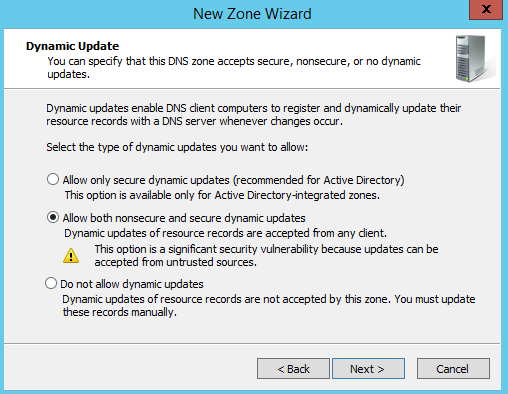Continue with the 'Next >' button
The image size is (508, 394).
point(368,369)
